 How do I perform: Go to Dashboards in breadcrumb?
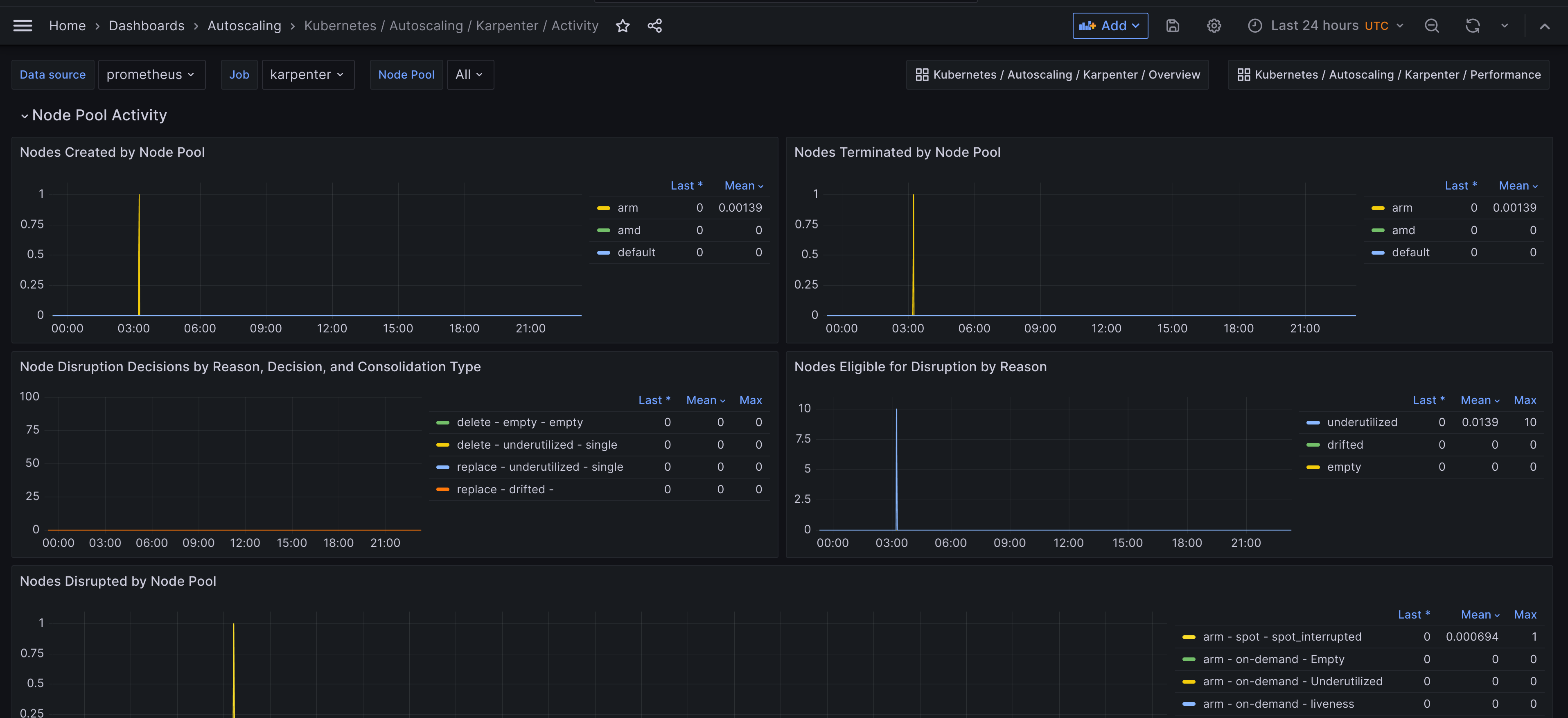[x=146, y=25]
